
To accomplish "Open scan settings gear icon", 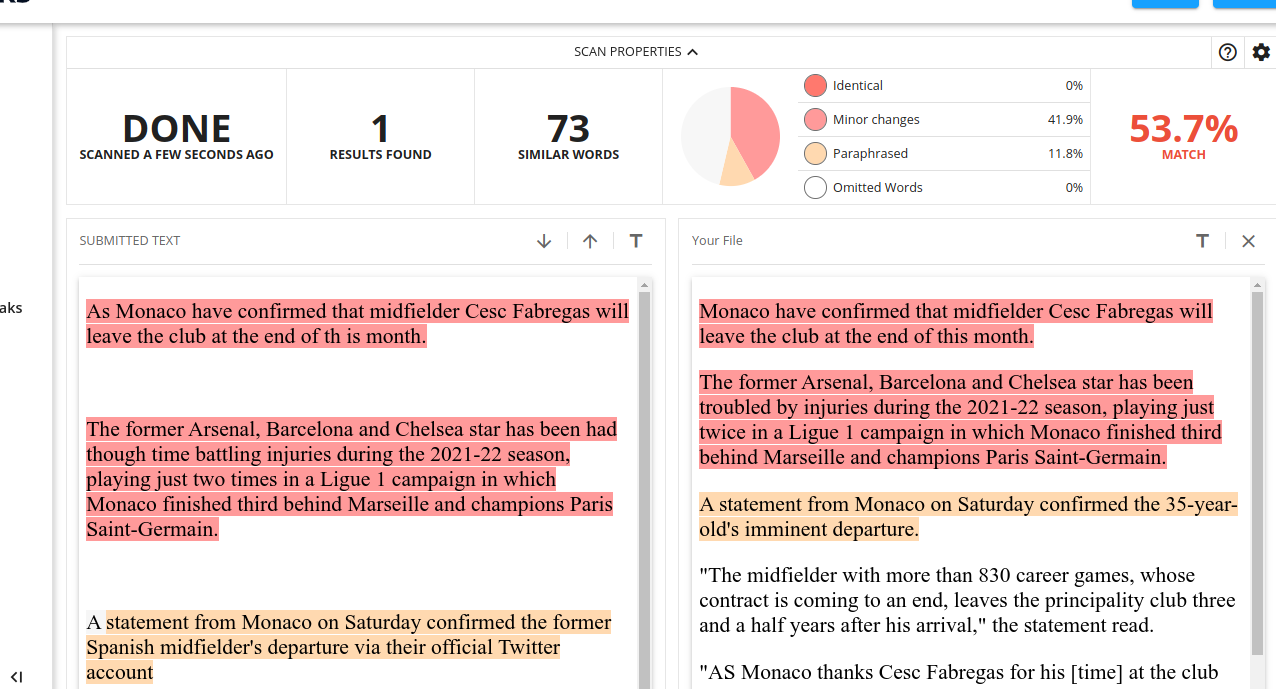I will pos(1261,53).
